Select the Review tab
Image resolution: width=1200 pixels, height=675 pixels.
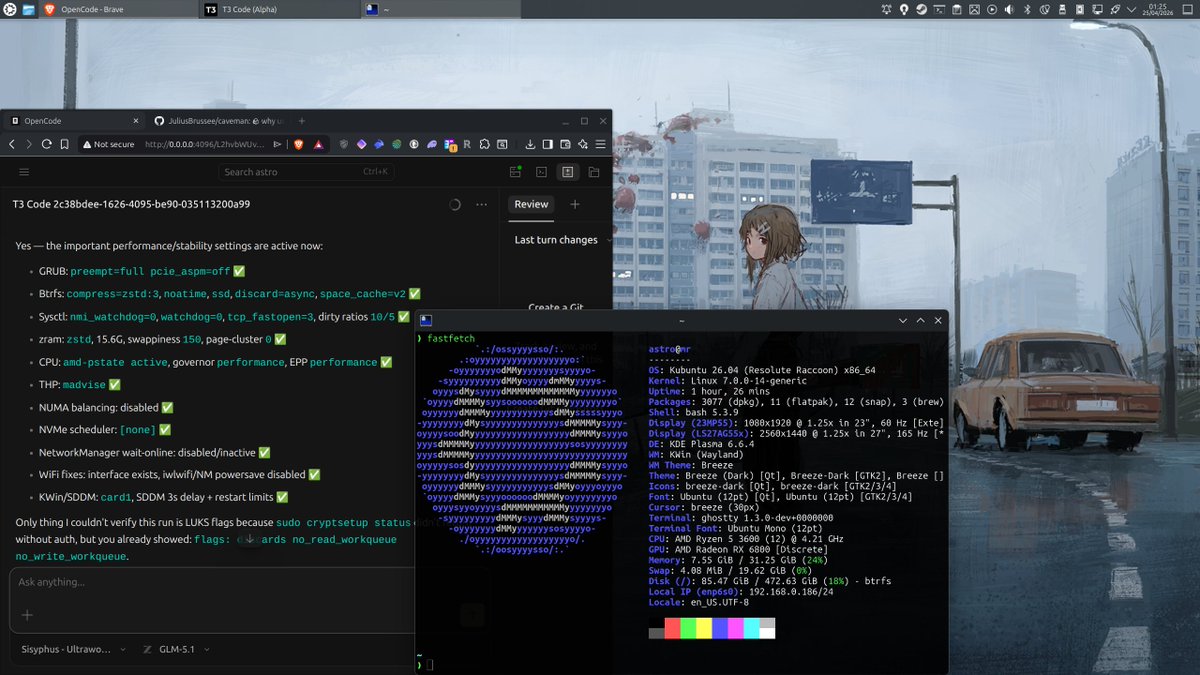coord(531,204)
